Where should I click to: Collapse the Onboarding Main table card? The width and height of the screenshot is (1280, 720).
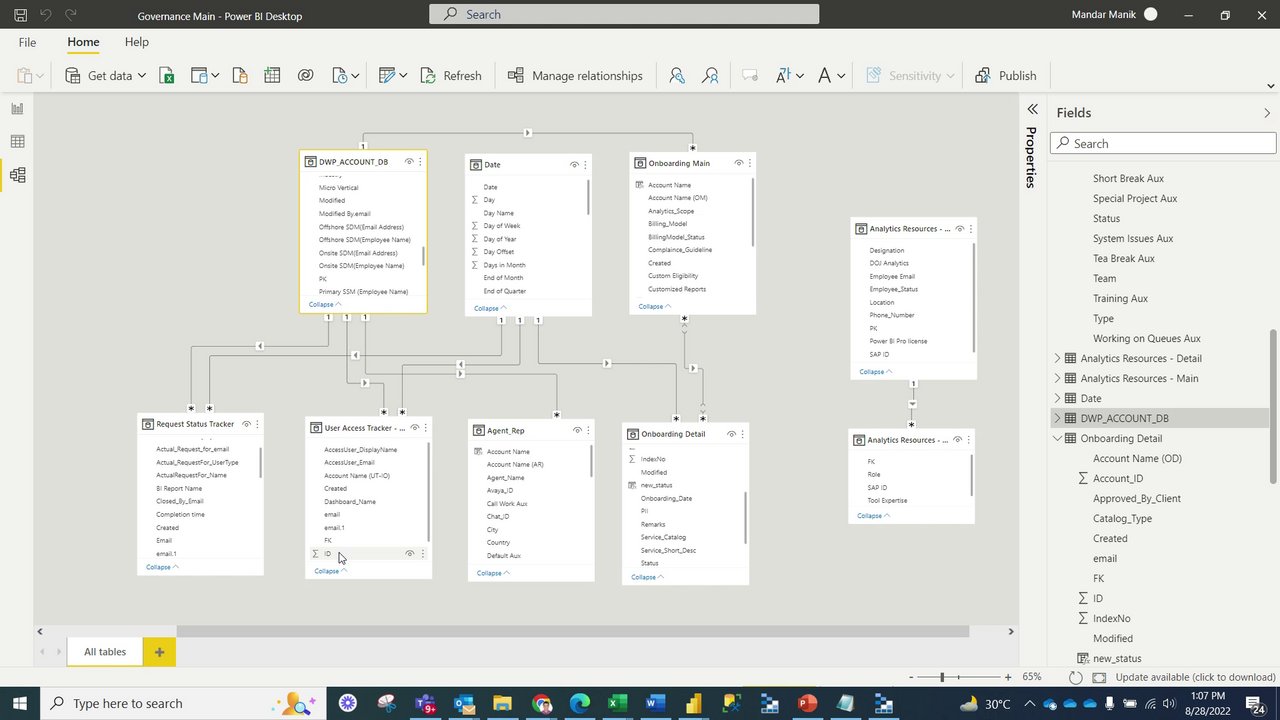coord(654,306)
